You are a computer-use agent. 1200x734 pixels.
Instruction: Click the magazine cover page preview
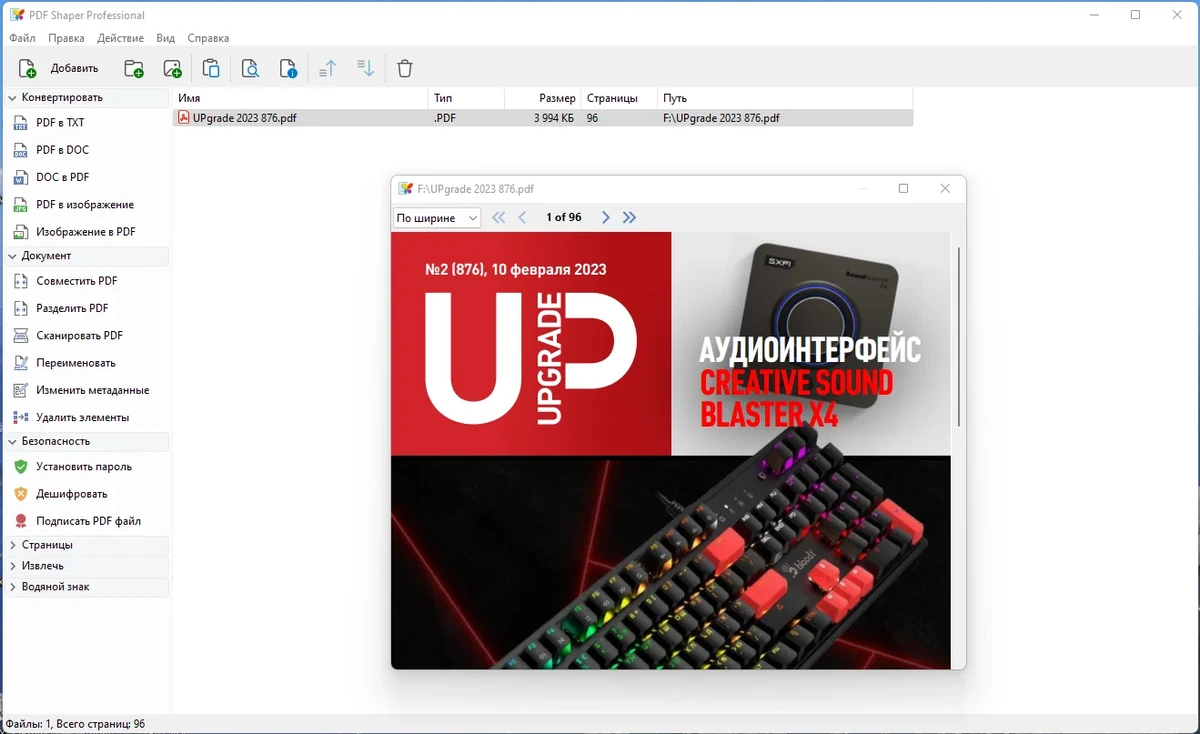[671, 450]
